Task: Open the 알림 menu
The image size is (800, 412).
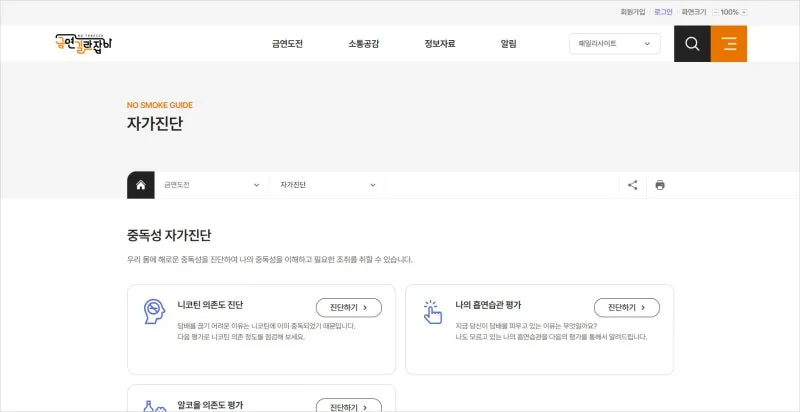Action: 508,44
